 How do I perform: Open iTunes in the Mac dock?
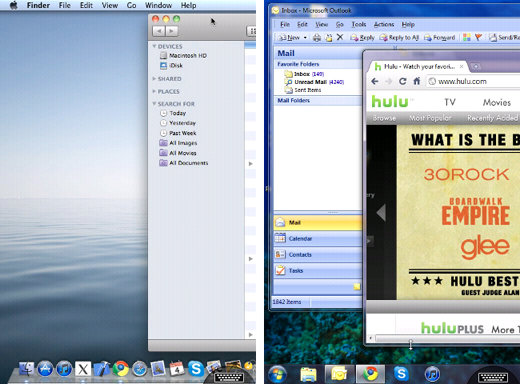[64, 369]
